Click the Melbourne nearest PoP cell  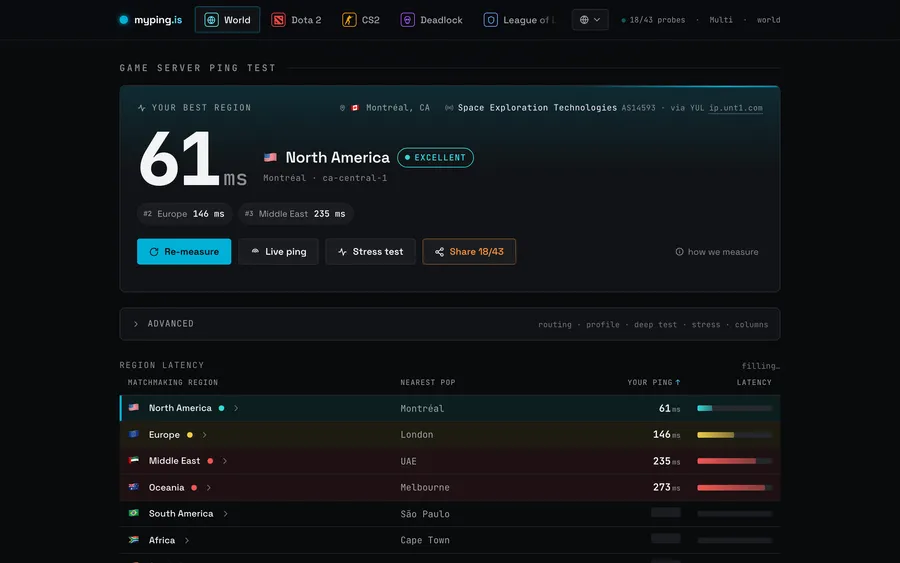point(425,488)
